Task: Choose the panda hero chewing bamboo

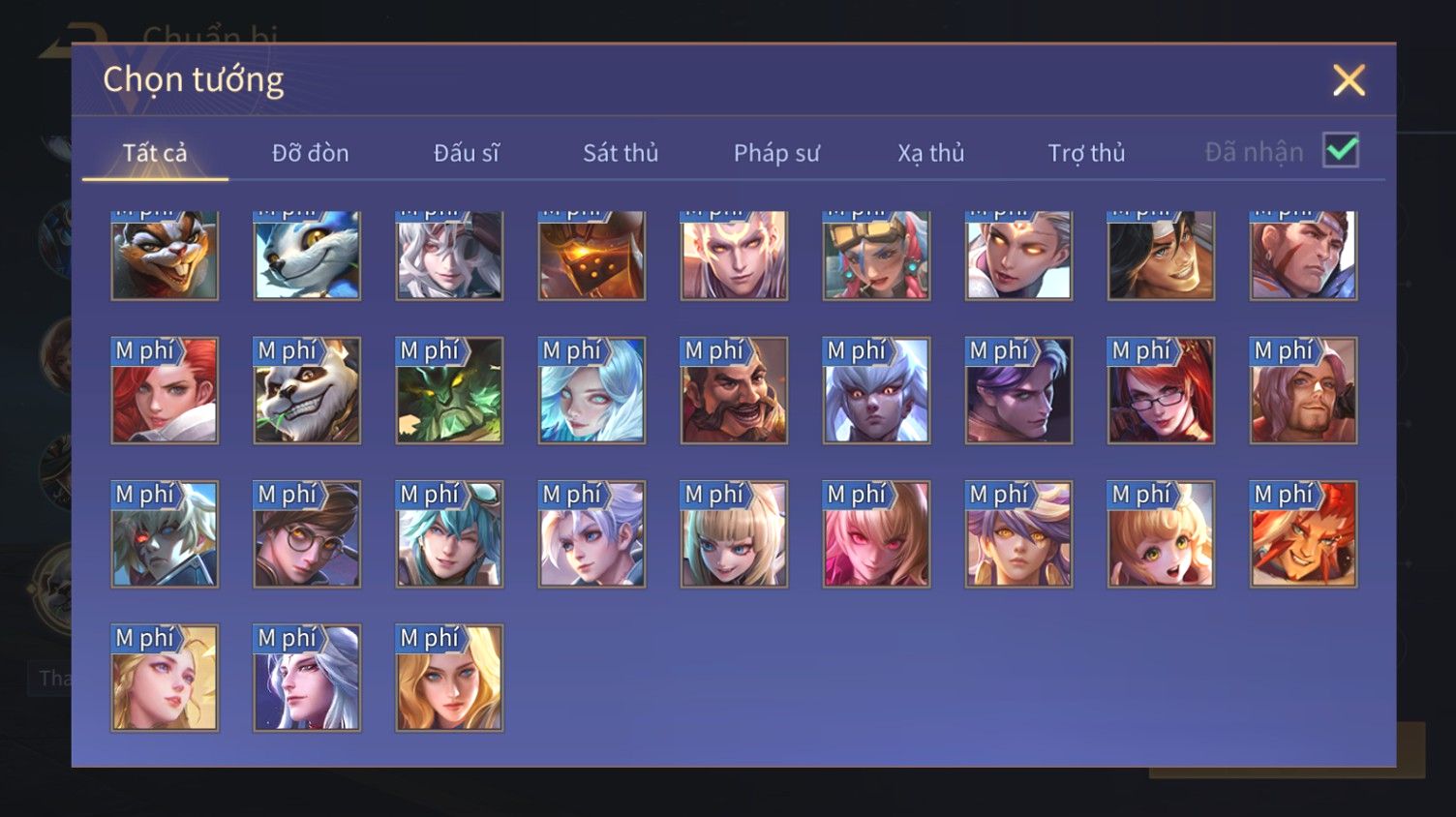Action: click(x=307, y=390)
